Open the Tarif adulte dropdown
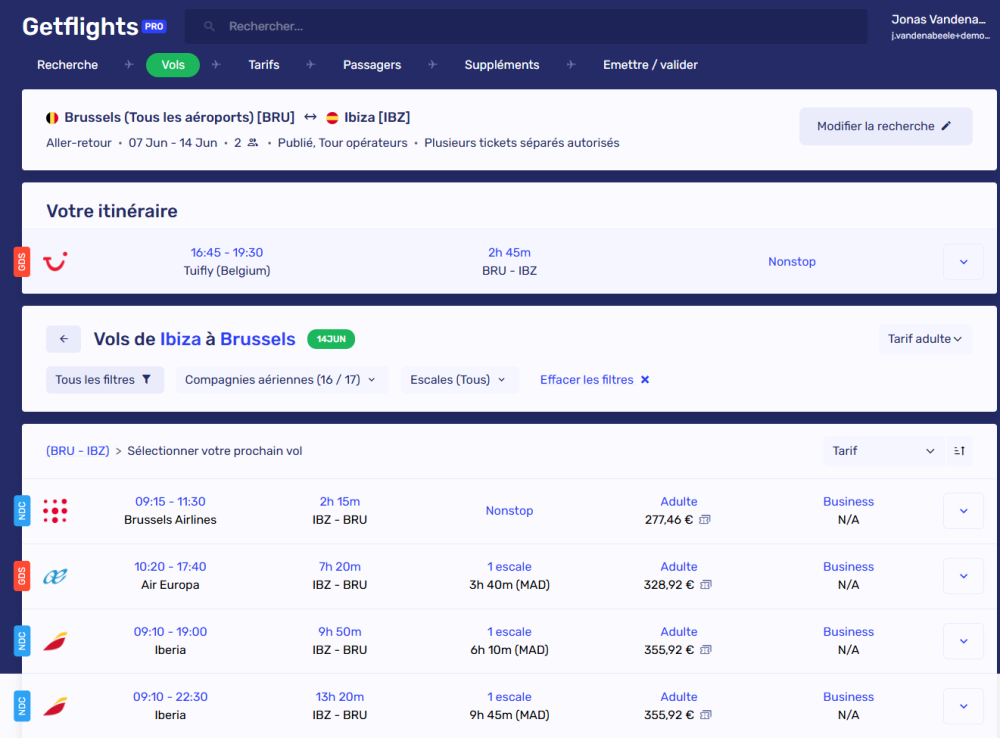Viewport: 1000px width, 738px height. [924, 339]
